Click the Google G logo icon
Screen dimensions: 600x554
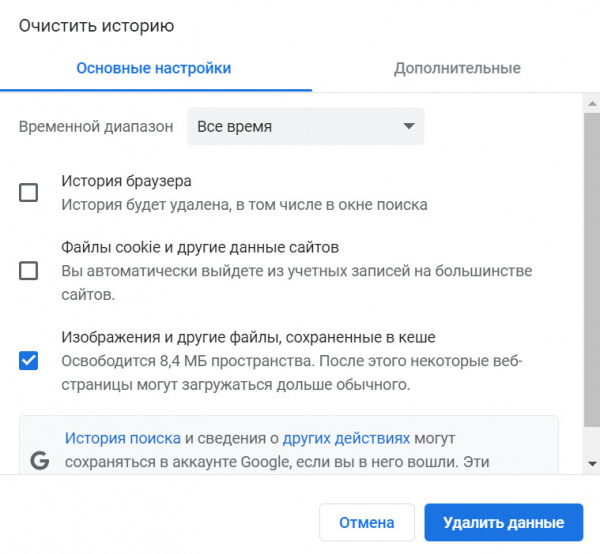pyautogui.click(x=40, y=460)
